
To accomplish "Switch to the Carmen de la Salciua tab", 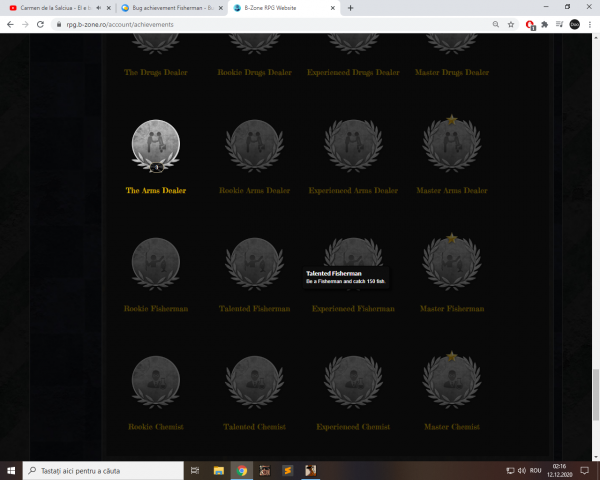I will tap(60, 8).
